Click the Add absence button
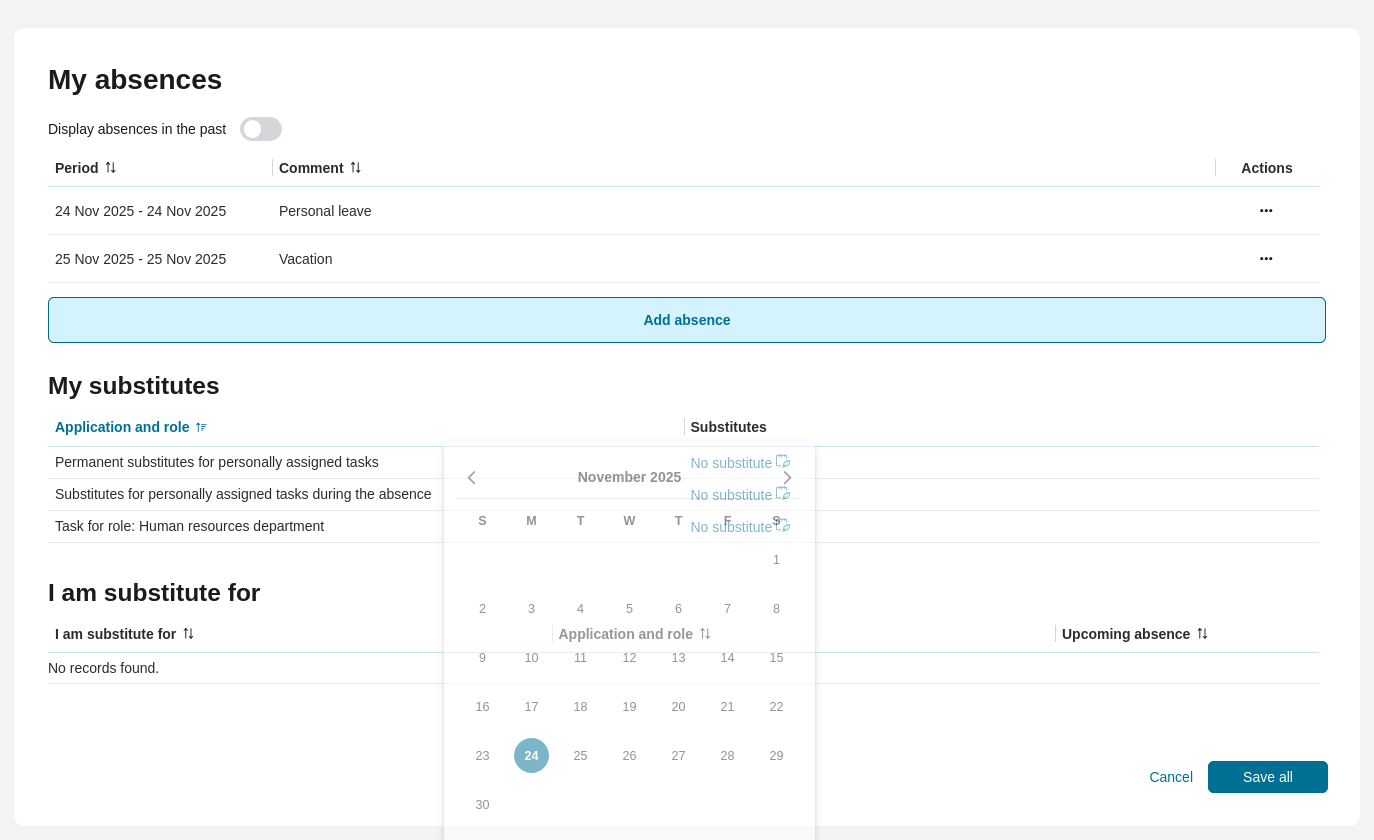The width and height of the screenshot is (1374, 840). click(x=687, y=320)
